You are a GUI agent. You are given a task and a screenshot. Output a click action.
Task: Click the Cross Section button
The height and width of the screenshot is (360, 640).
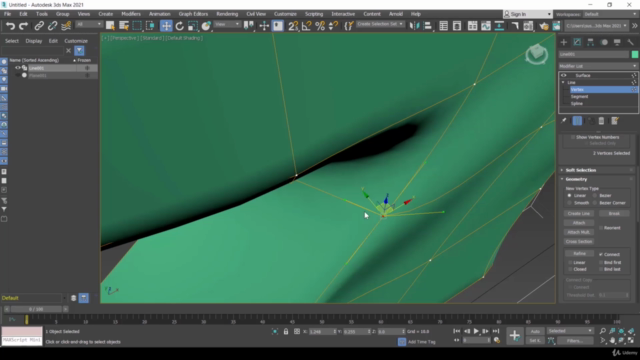click(x=579, y=242)
